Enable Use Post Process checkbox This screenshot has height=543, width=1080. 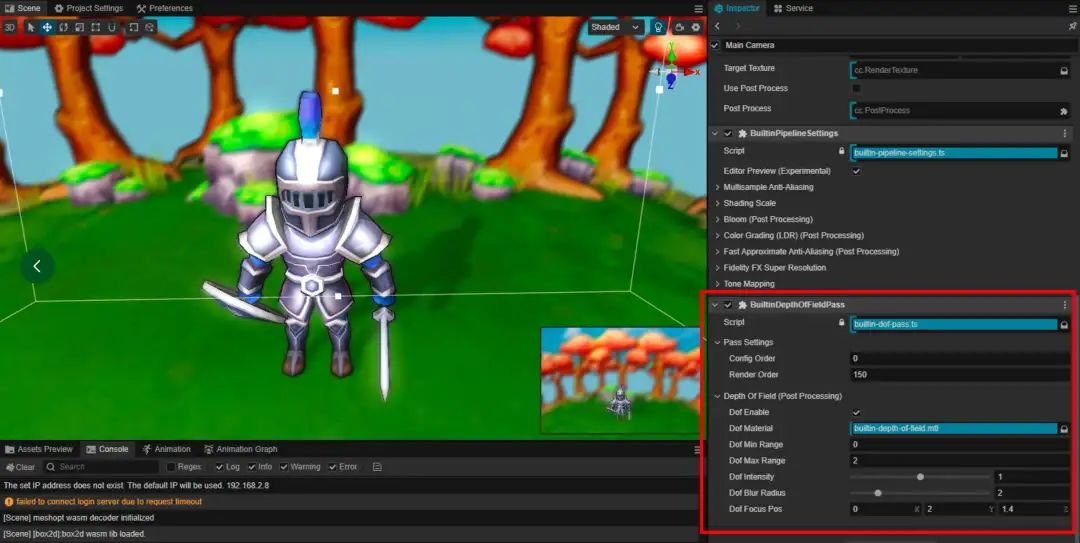pos(856,88)
